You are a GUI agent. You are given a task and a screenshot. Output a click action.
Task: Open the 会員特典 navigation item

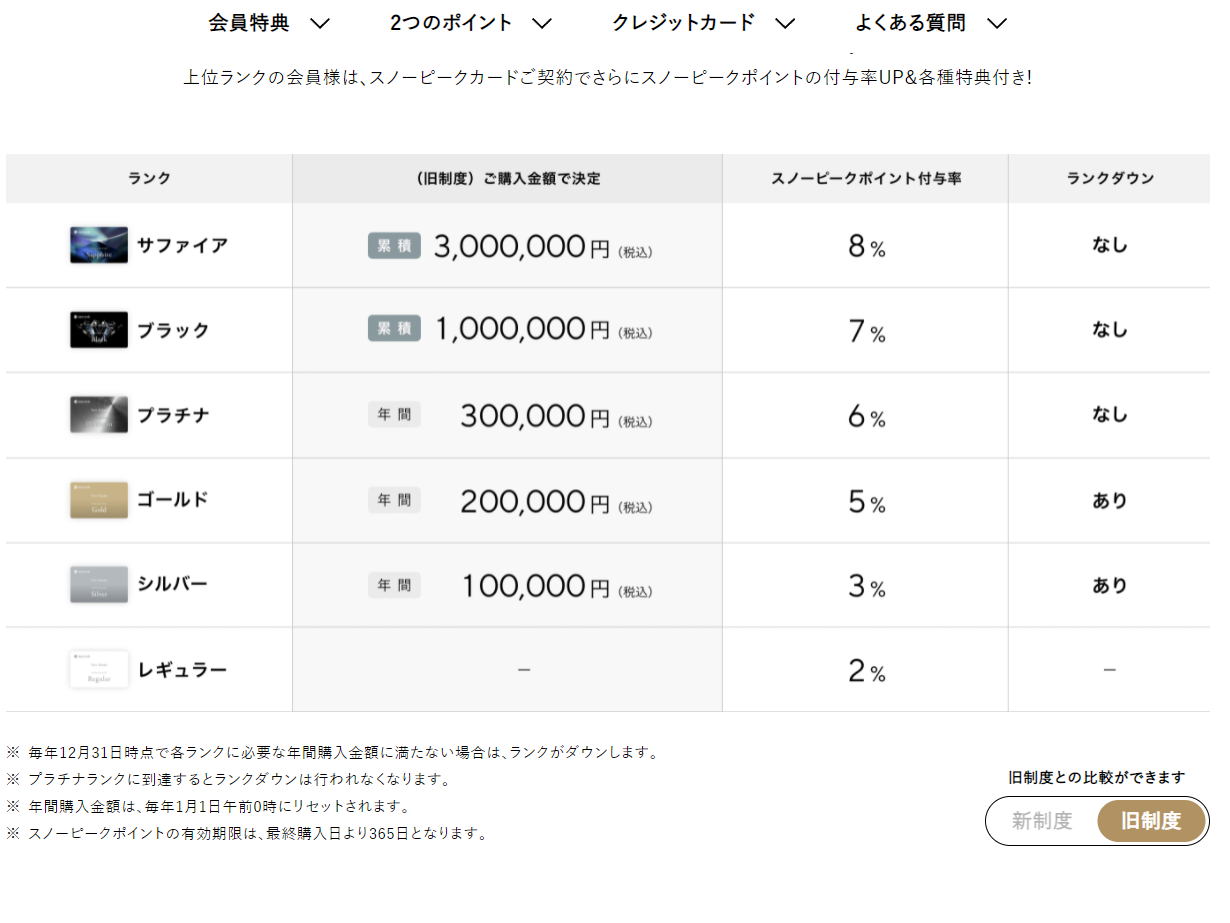coord(249,23)
